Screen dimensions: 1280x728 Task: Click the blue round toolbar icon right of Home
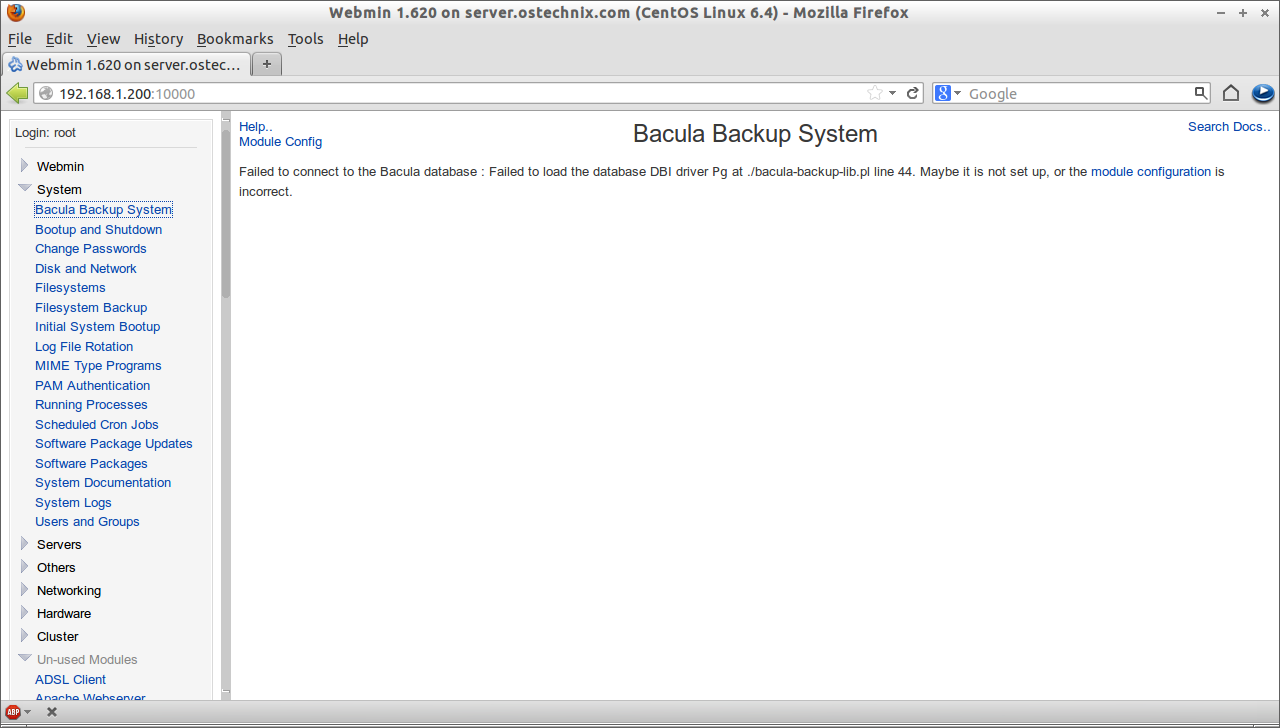1263,93
